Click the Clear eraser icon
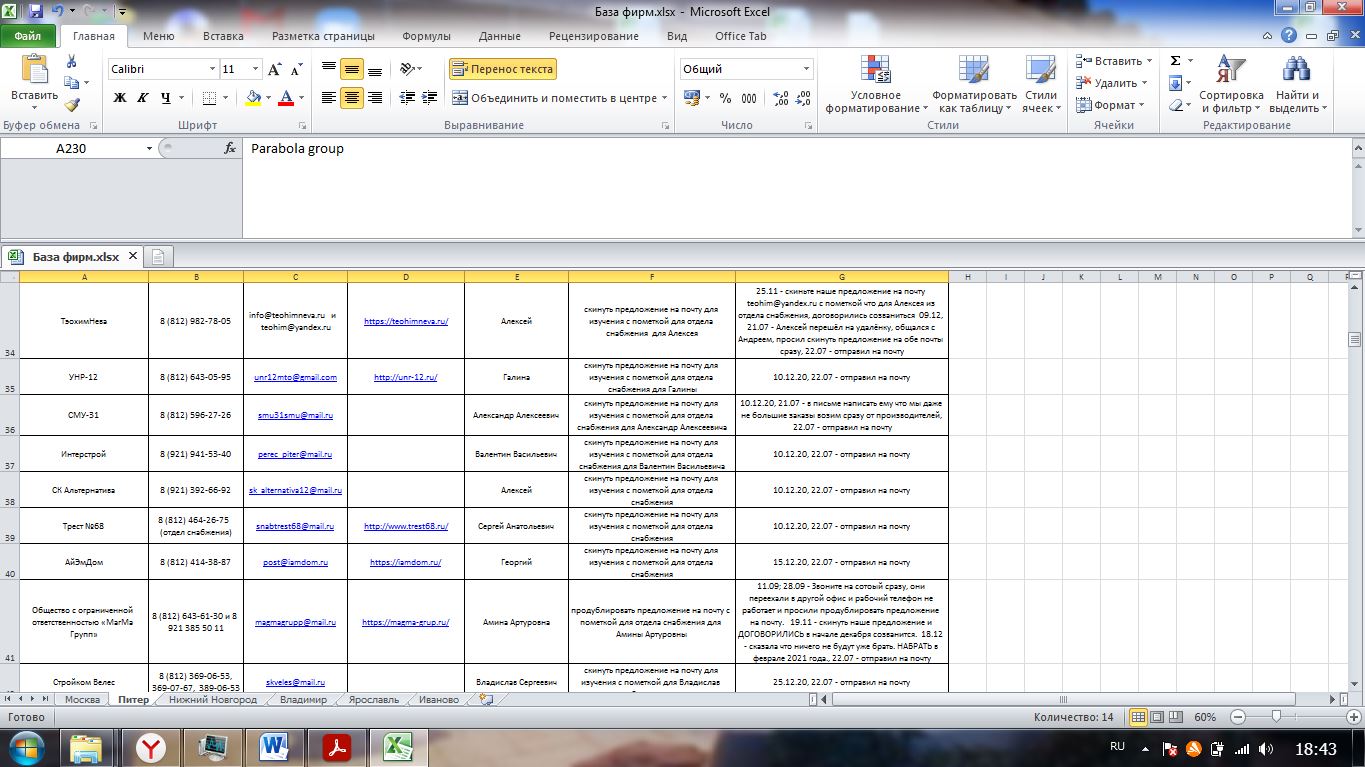 coord(1176,105)
